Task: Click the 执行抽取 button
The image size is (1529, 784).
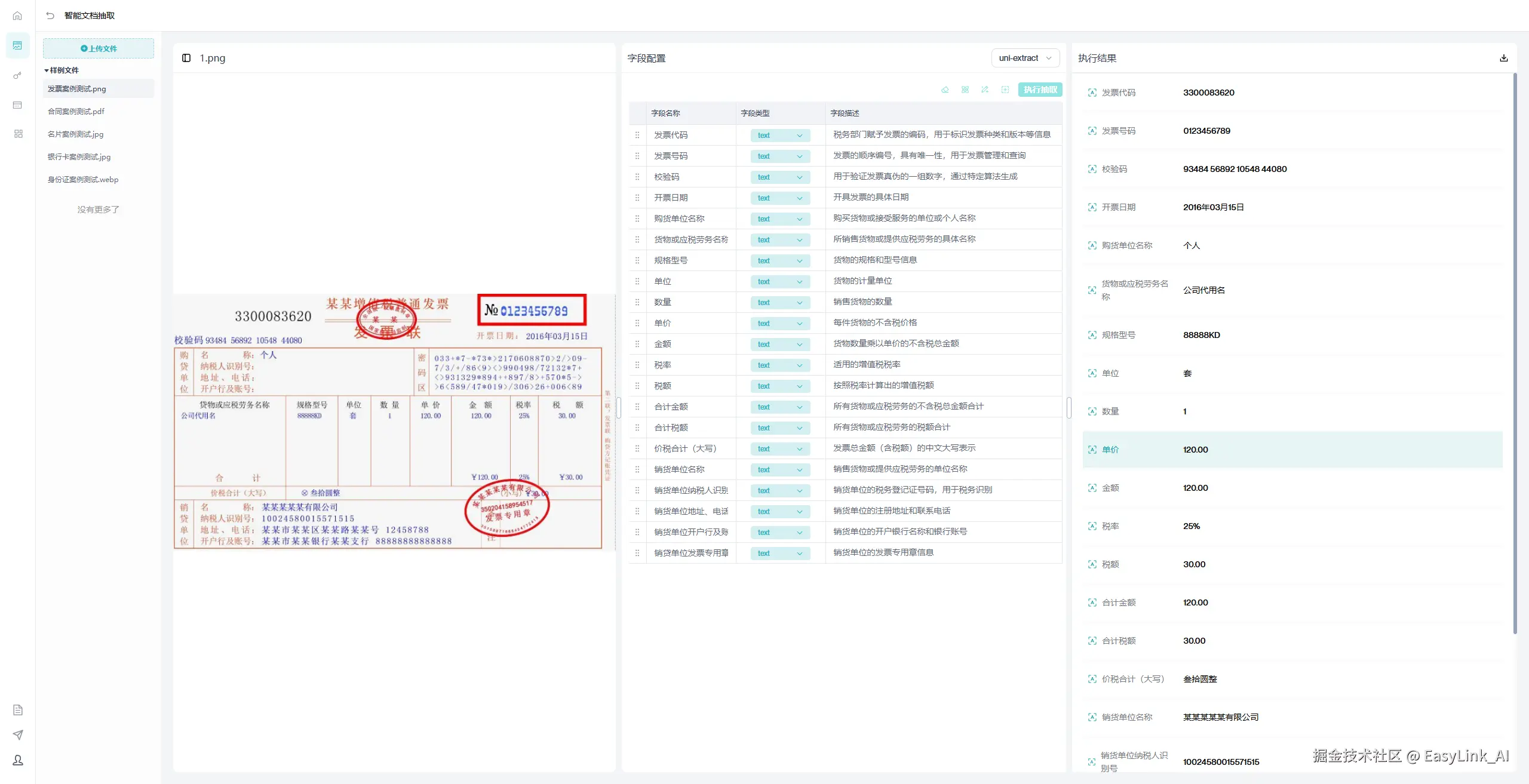Action: pyautogui.click(x=1040, y=90)
